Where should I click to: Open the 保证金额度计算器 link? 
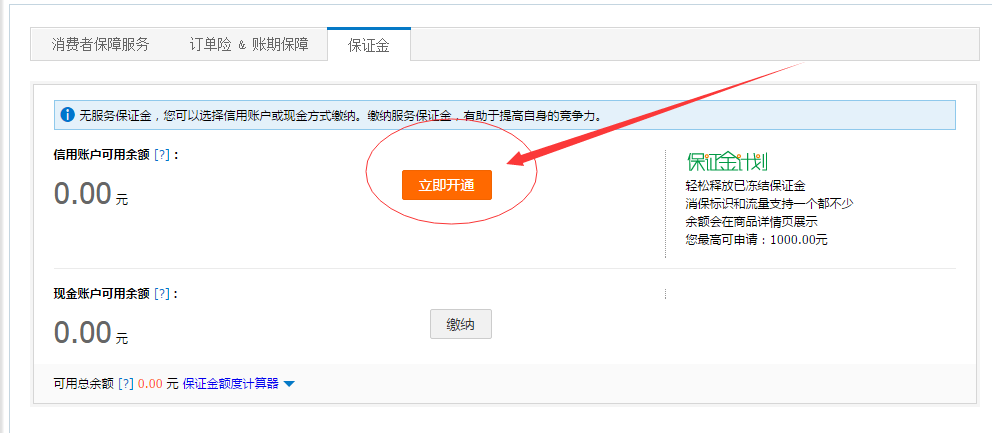(x=231, y=383)
